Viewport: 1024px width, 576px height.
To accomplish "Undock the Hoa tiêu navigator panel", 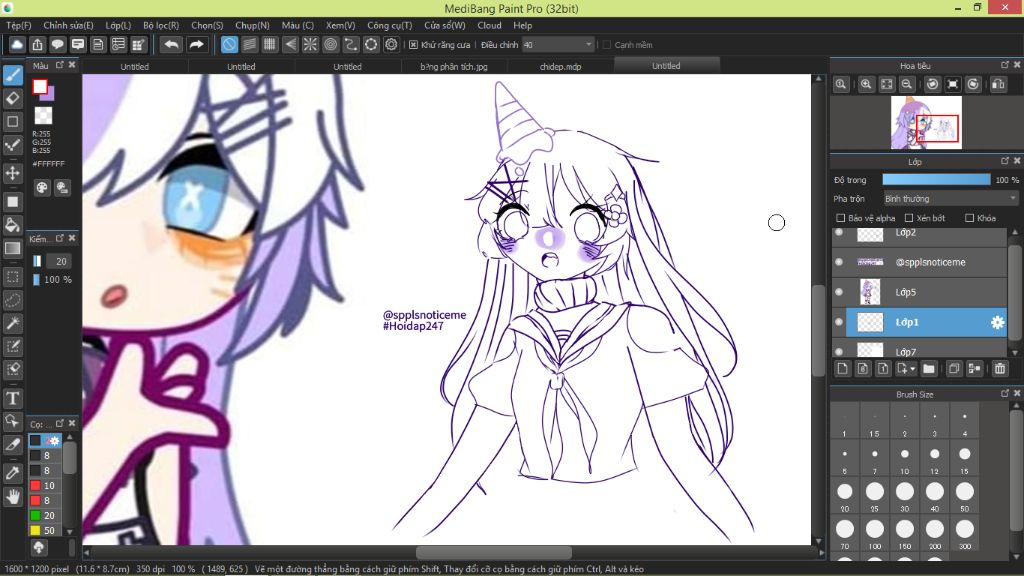I will click(1004, 65).
